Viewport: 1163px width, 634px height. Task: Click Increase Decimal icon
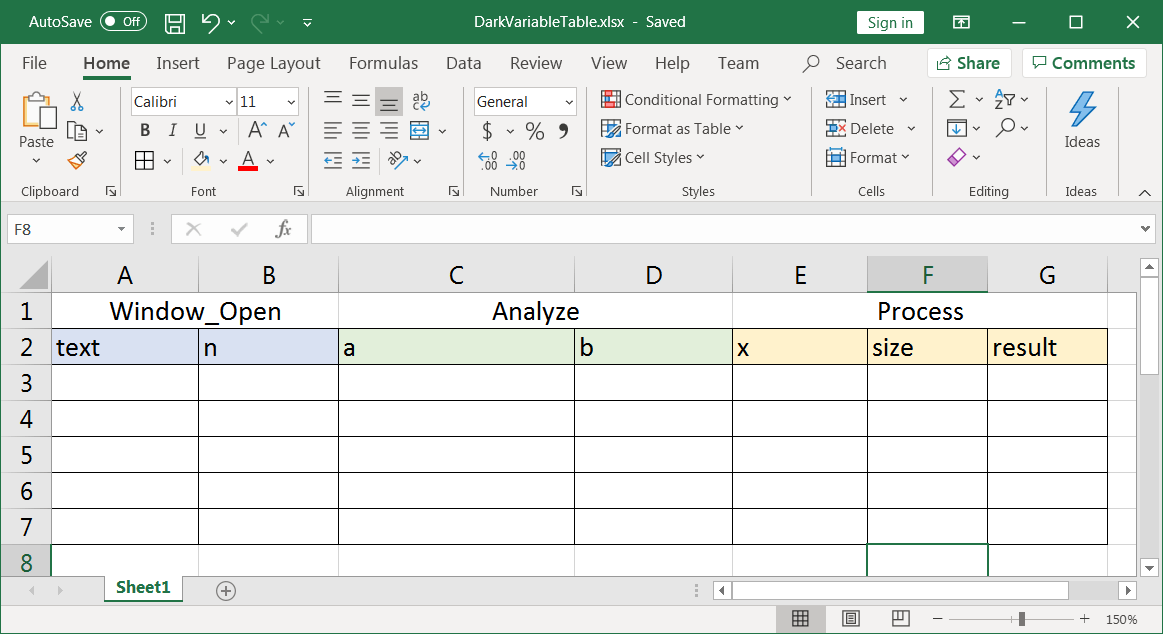[x=487, y=160]
